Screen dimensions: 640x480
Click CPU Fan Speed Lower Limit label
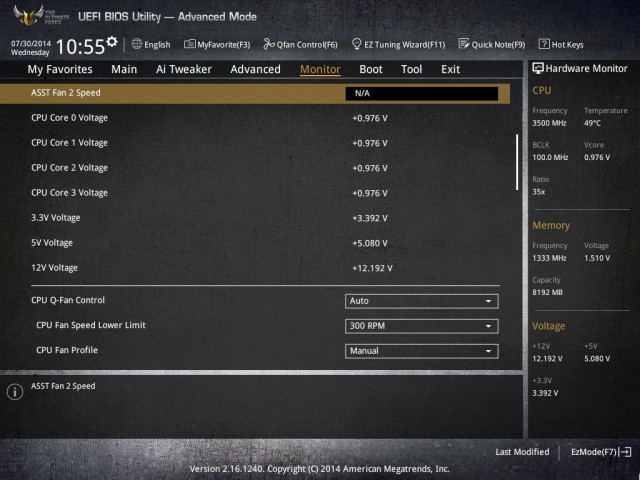click(91, 325)
